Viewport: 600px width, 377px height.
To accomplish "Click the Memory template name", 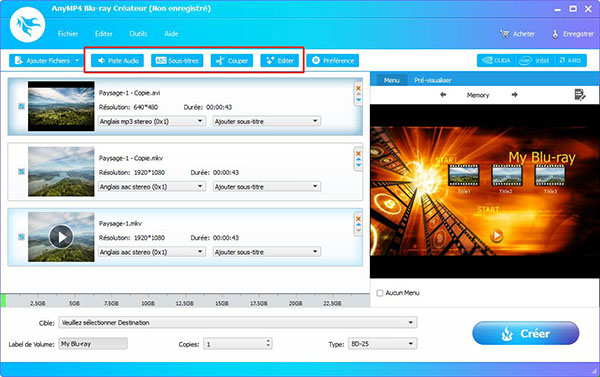I will (478, 95).
